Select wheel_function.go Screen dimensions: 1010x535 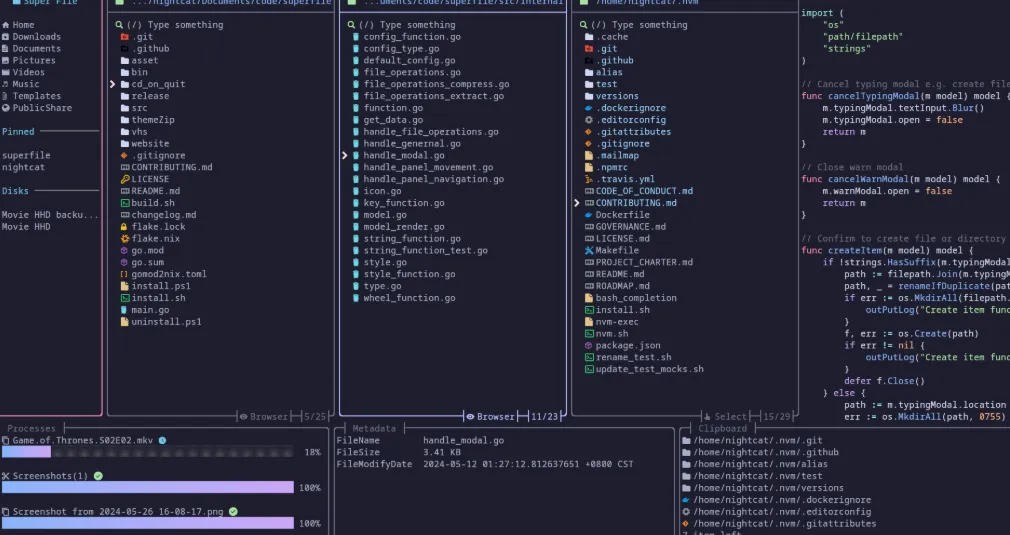[x=409, y=298]
